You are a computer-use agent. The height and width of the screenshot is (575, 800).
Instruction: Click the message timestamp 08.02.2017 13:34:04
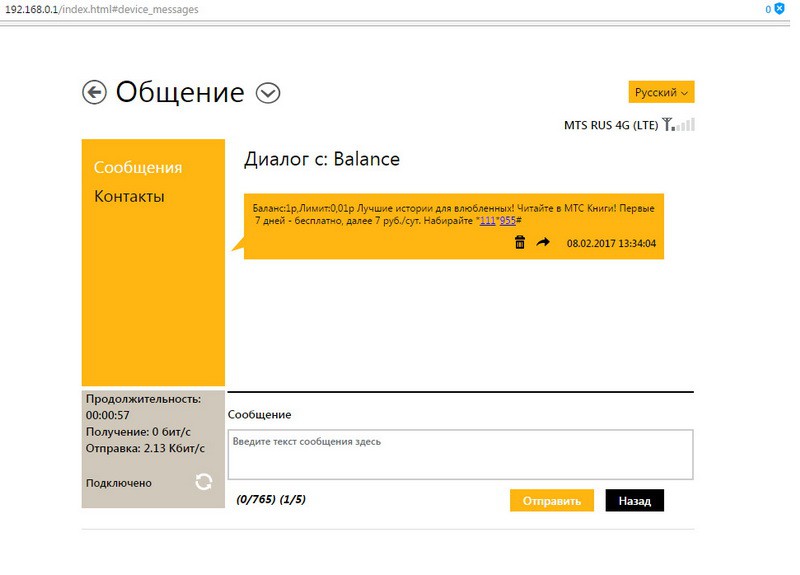[x=611, y=243]
